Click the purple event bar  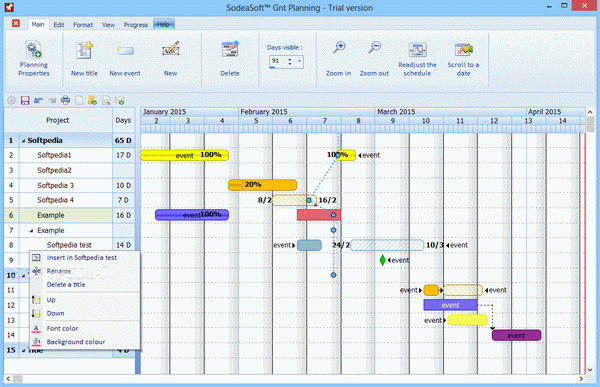(516, 335)
